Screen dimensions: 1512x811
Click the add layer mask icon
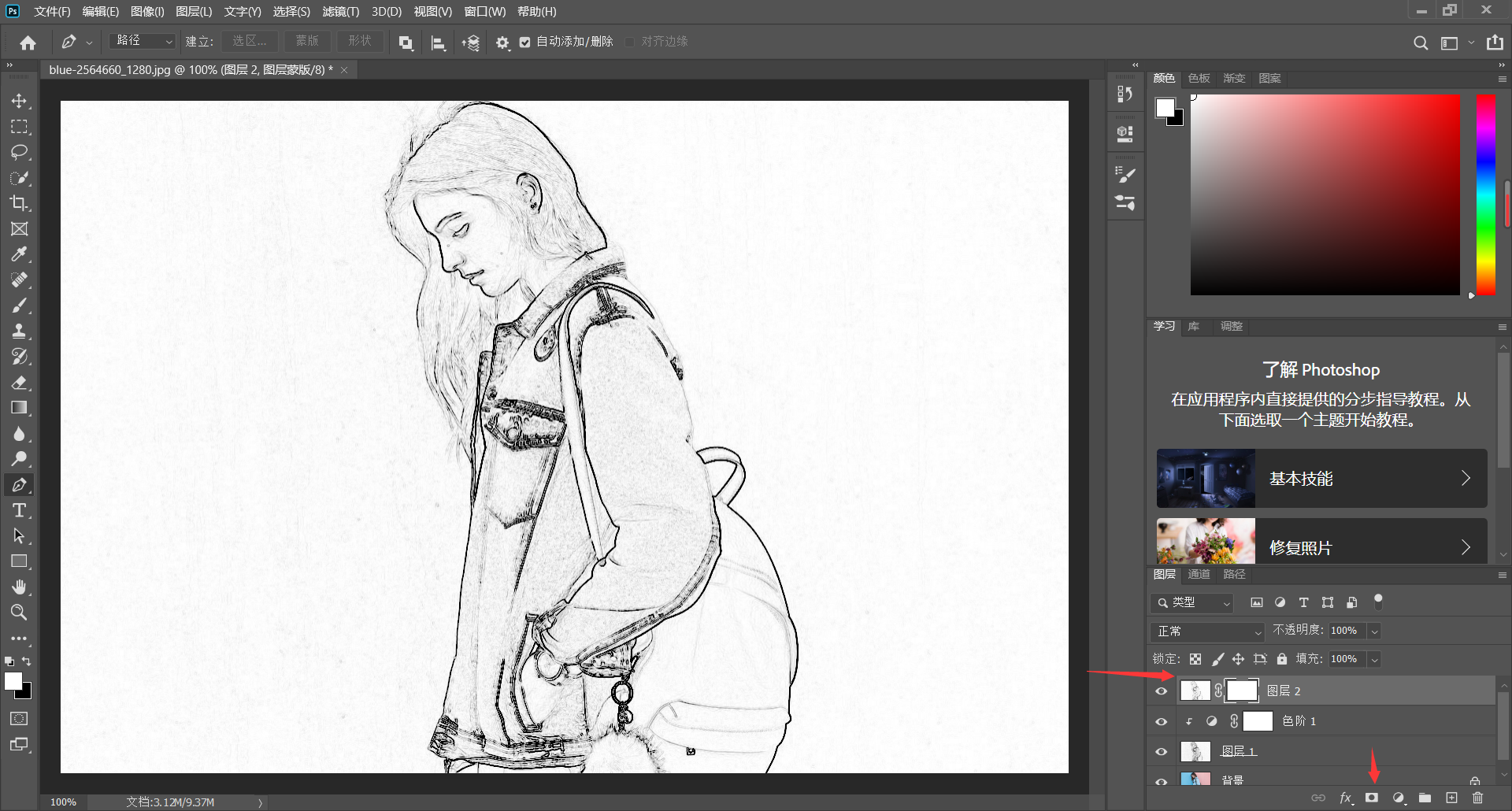tap(1372, 798)
